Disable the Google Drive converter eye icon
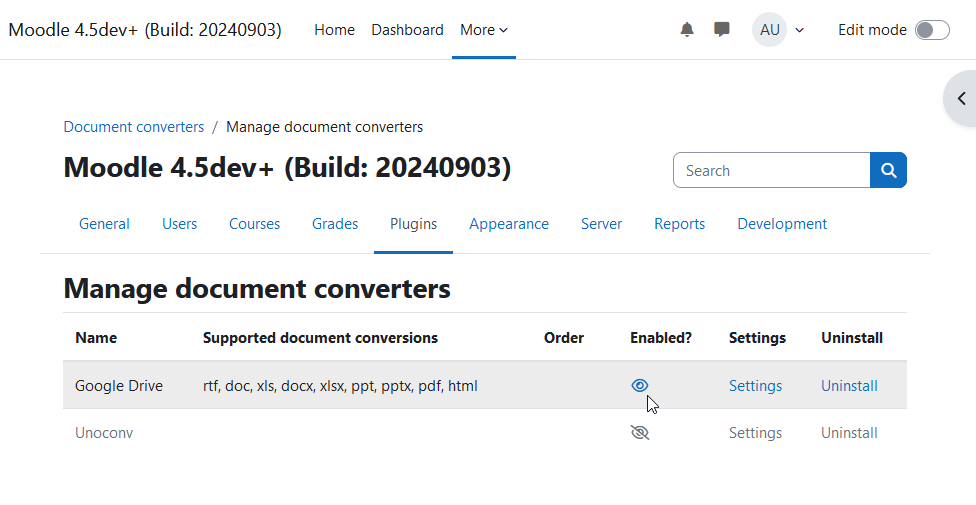The image size is (976, 505). 639,385
